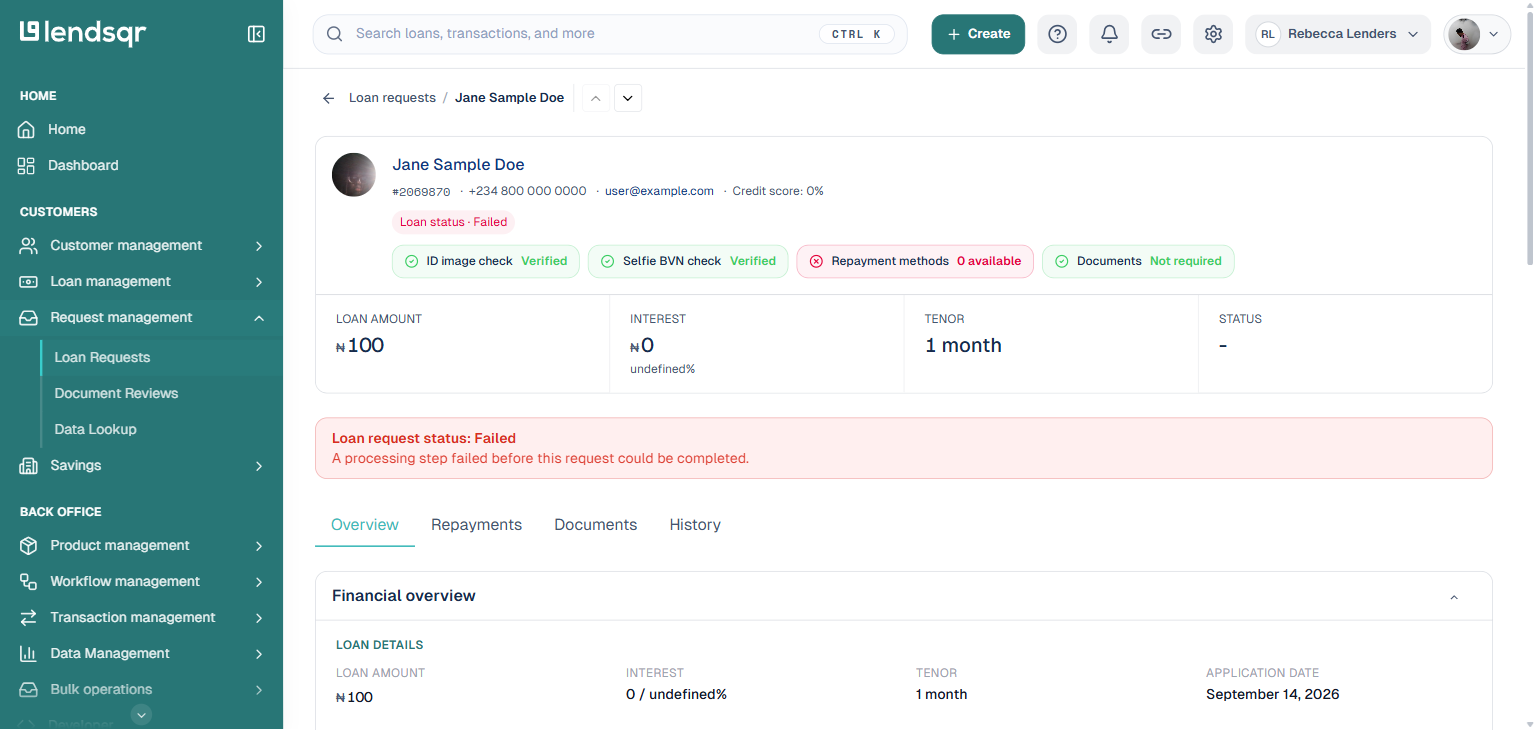Click the Dashboard grid icon
Viewport: 1535px width, 730px height.
pos(27,166)
